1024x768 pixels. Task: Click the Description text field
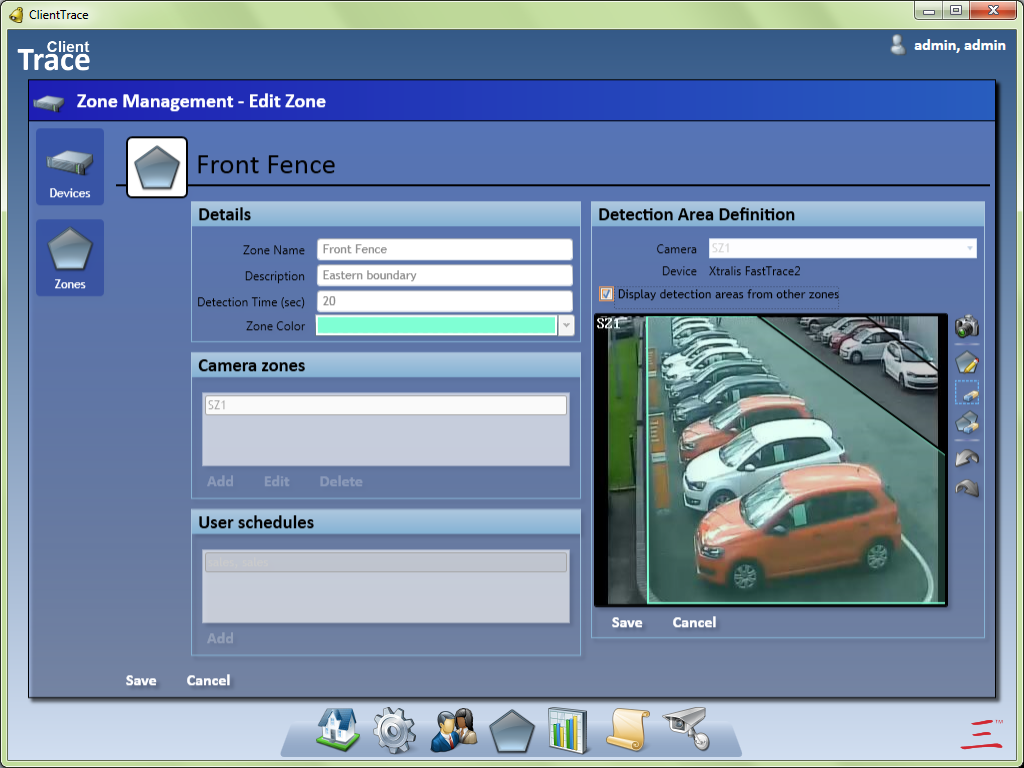445,276
